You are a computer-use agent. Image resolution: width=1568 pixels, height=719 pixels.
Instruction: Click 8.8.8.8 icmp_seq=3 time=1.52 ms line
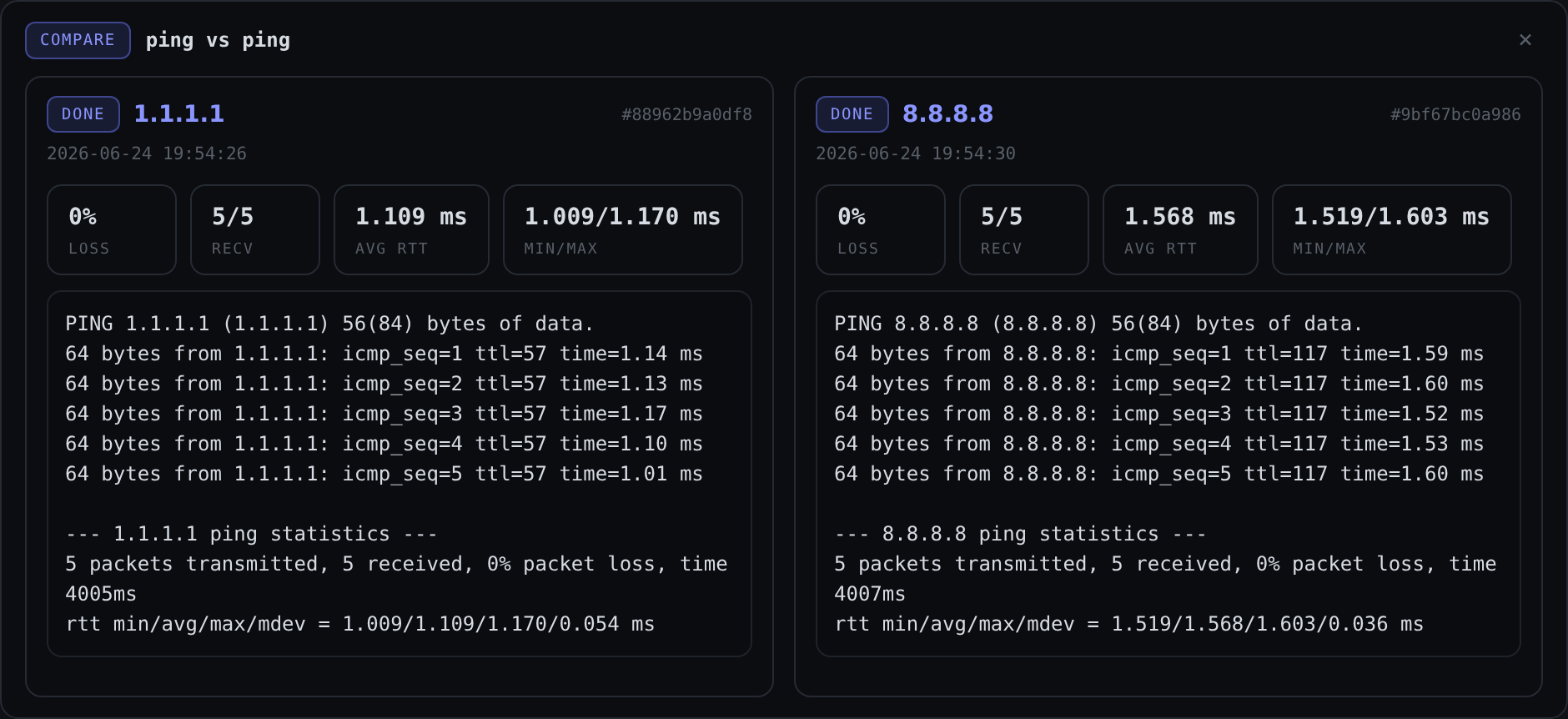tap(1159, 414)
